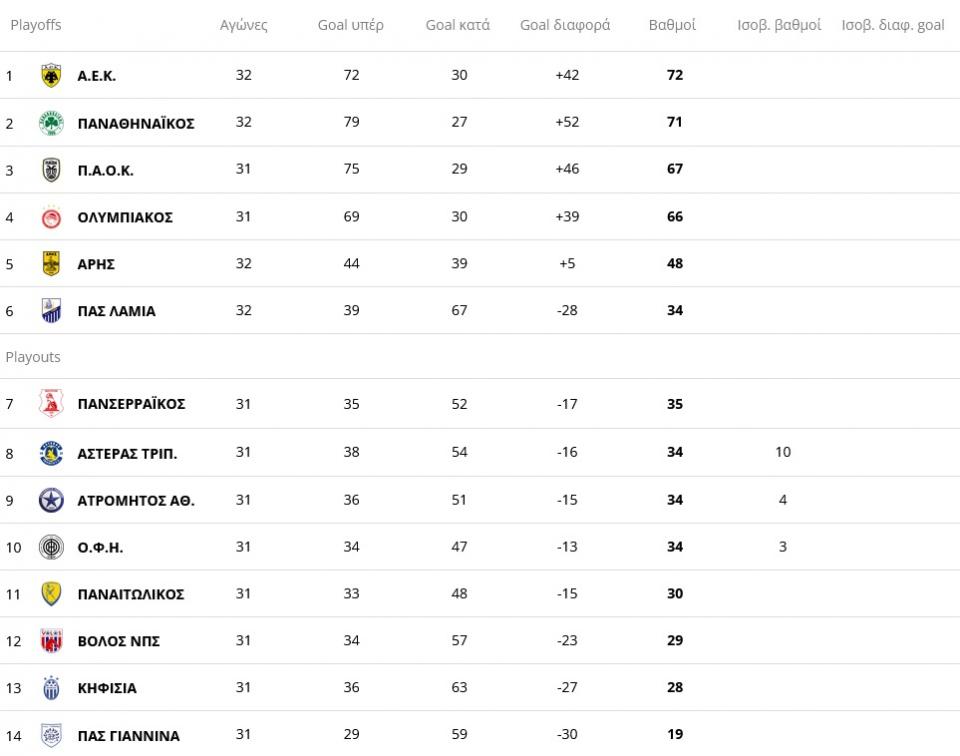Image resolution: width=960 pixels, height=756 pixels.
Task: Click the Αστέρας Τριπ. blue-yellow logo
Action: pyautogui.click(x=51, y=453)
